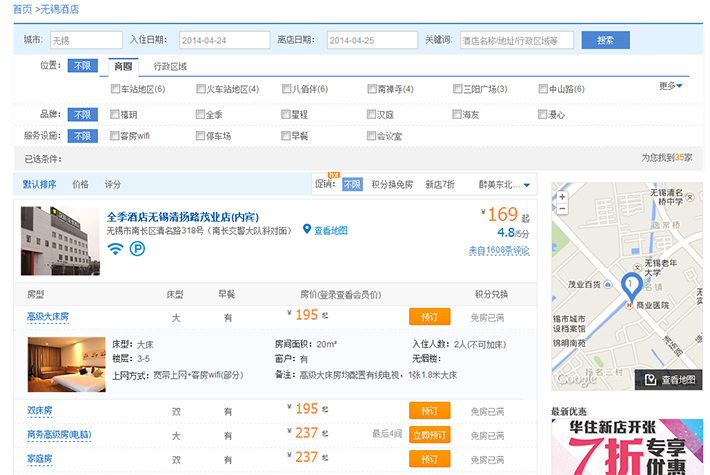Click the 关键词 keyword input field
The width and height of the screenshot is (710, 475).
click(x=516, y=40)
